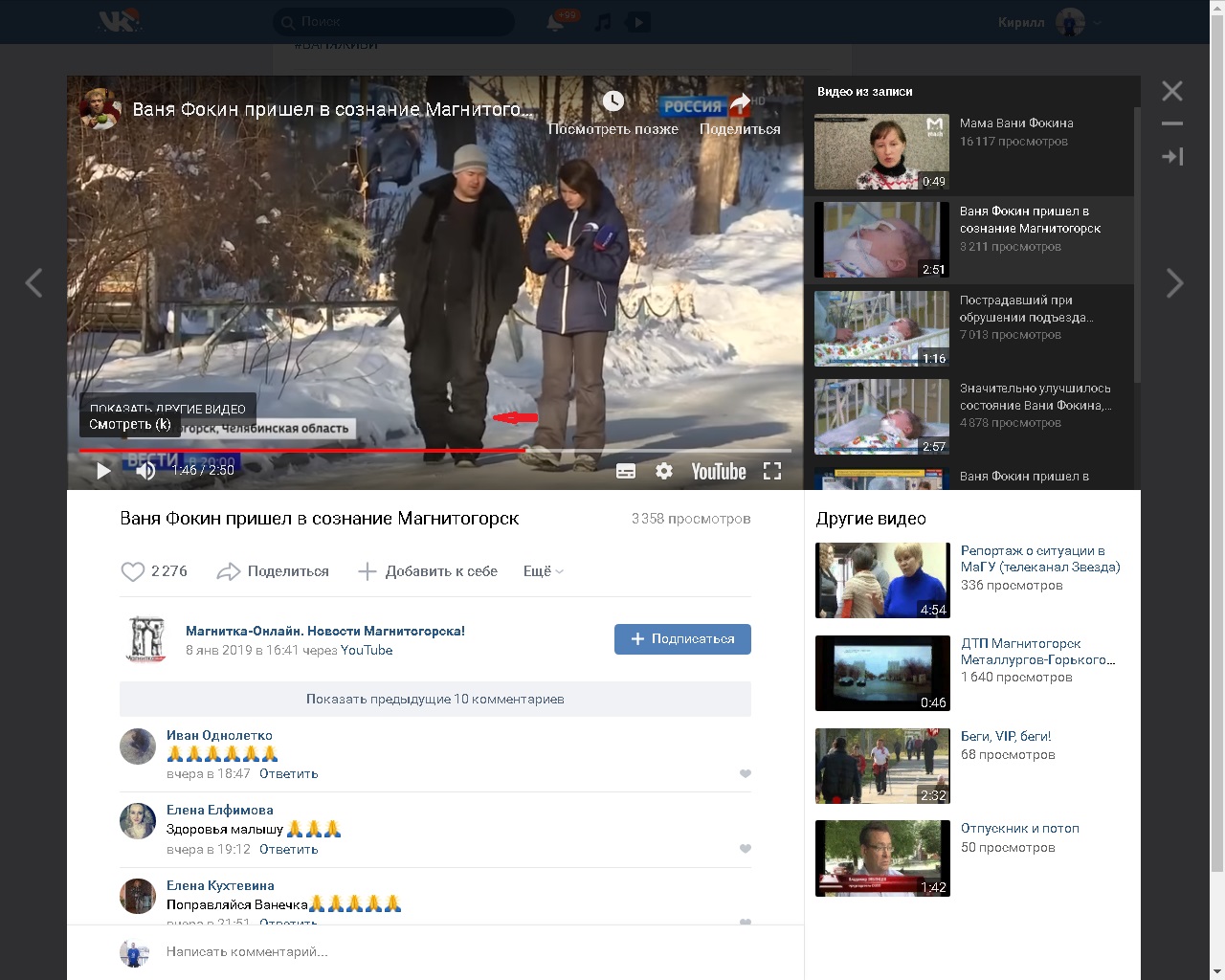Show previous 10 comments

pyautogui.click(x=434, y=699)
